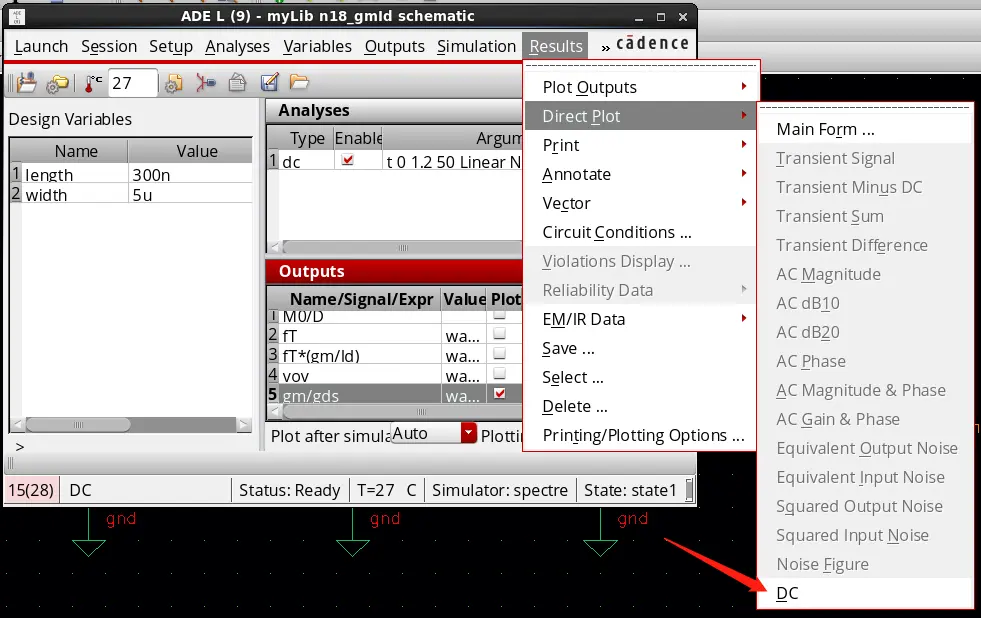Select EM/IR Data menu entry
Image resolution: width=981 pixels, height=618 pixels.
[x=639, y=319]
